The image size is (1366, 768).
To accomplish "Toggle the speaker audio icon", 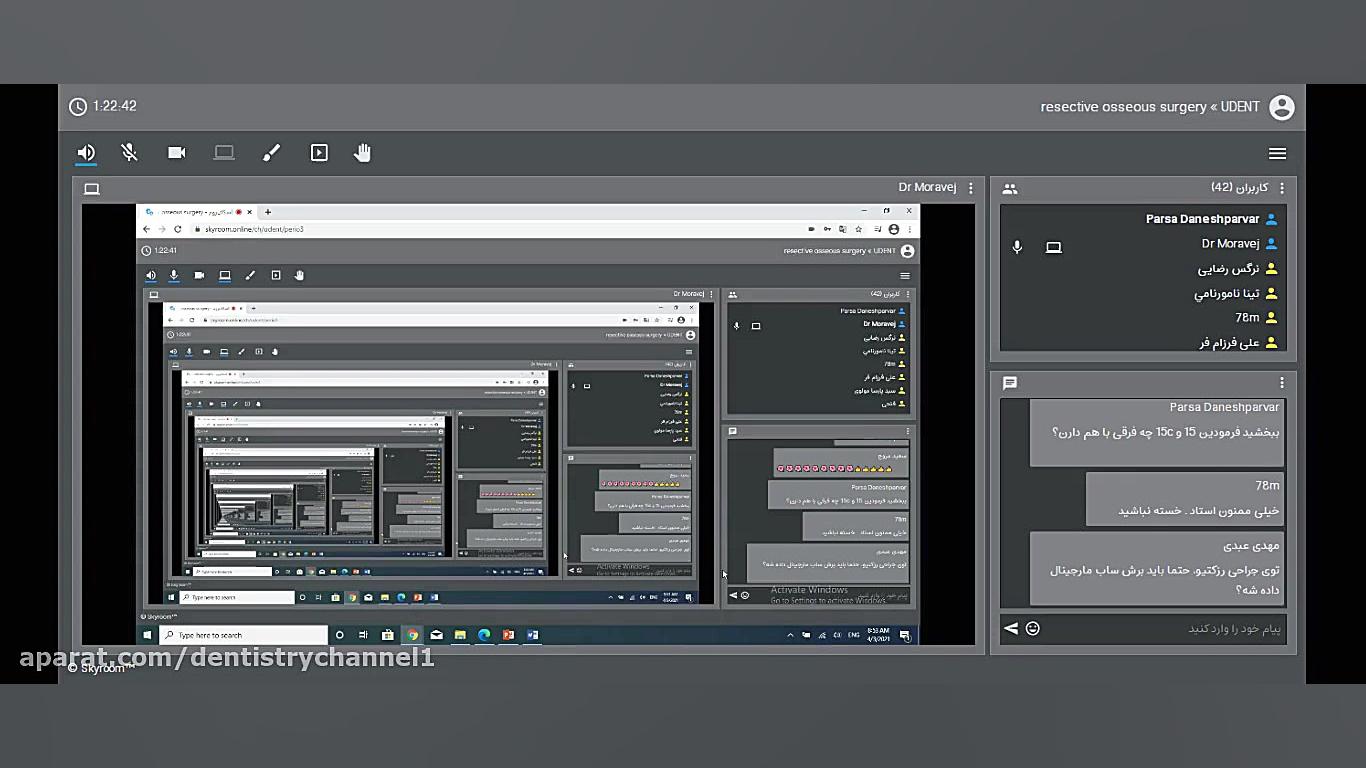I will click(x=86, y=153).
